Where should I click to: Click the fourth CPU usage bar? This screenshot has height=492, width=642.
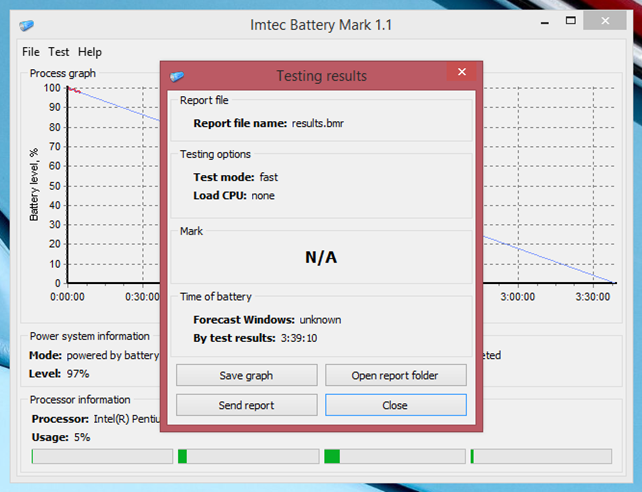(541, 456)
